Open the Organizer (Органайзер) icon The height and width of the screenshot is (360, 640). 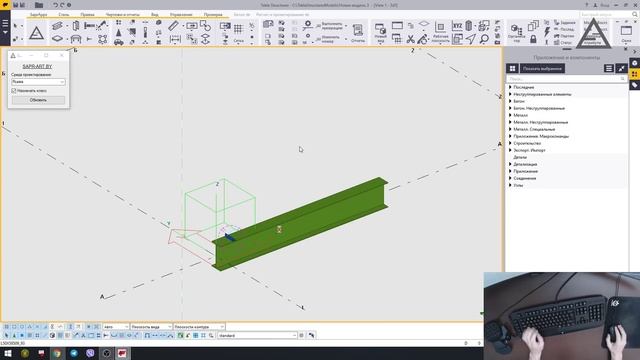tap(516, 33)
